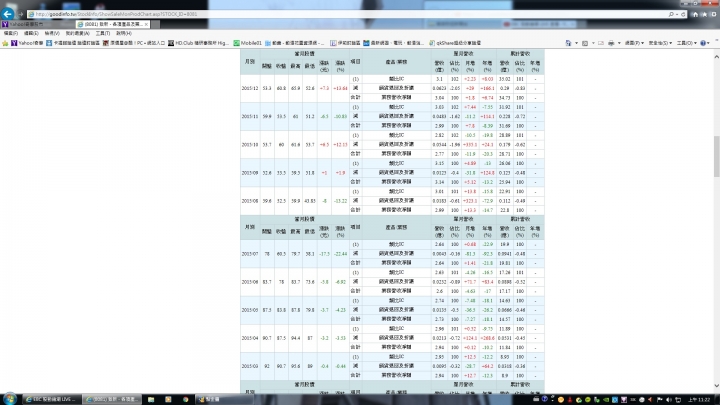Click the 2015/12 month cell
This screenshot has height=405, width=720.
[249, 88]
